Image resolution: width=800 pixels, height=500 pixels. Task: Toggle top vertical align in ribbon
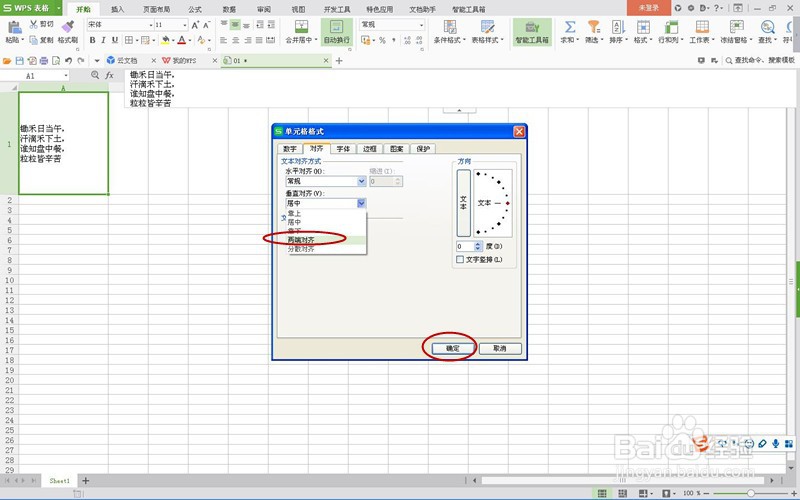pos(224,24)
